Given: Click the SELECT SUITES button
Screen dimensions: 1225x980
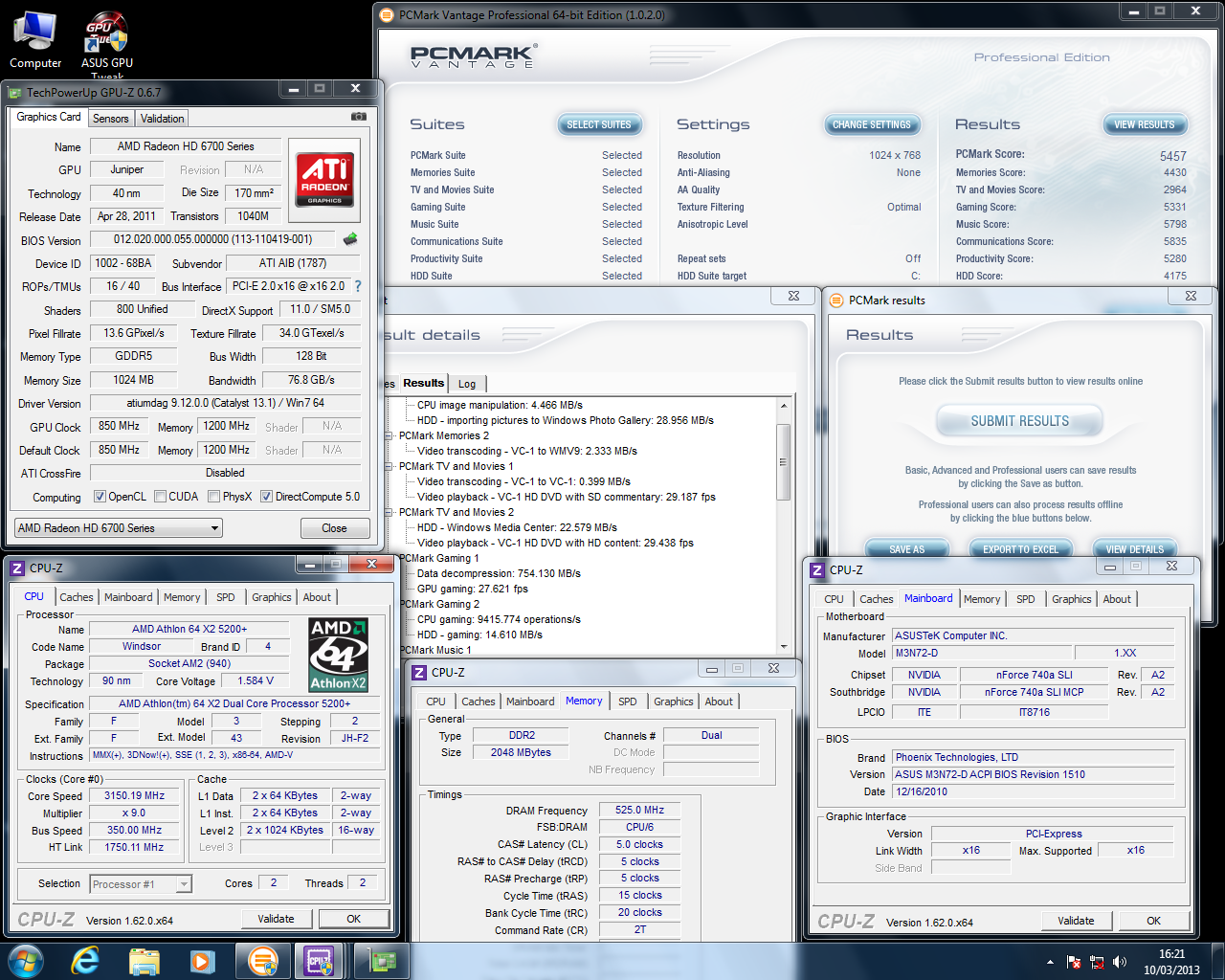Looking at the screenshot, I should (599, 124).
